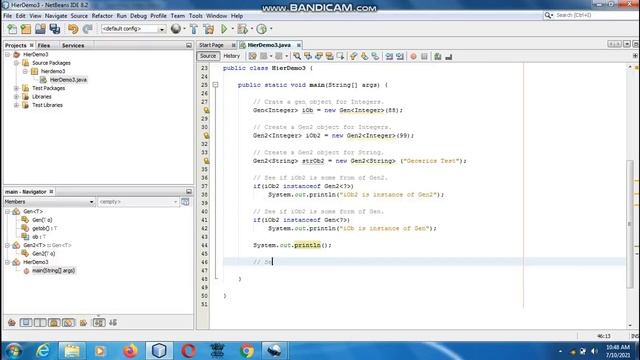Close the HierDemo3.java editor tab
This screenshot has width=640, height=360.
299,45
